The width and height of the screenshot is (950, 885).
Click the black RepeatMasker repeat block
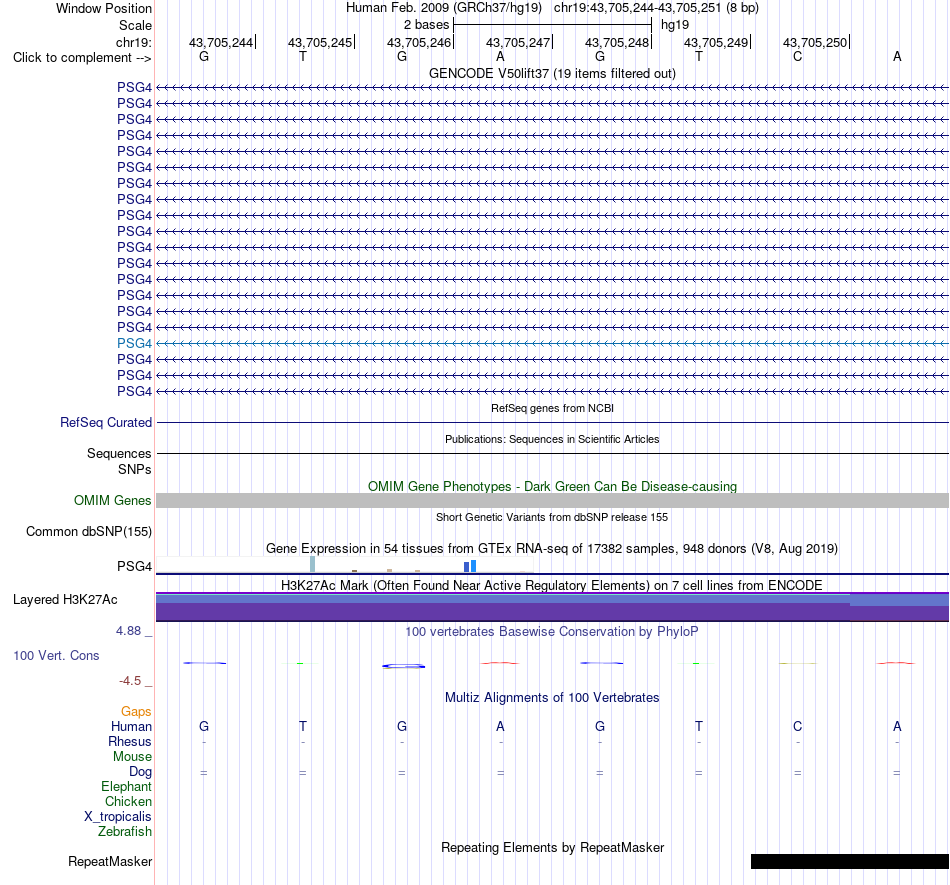849,861
